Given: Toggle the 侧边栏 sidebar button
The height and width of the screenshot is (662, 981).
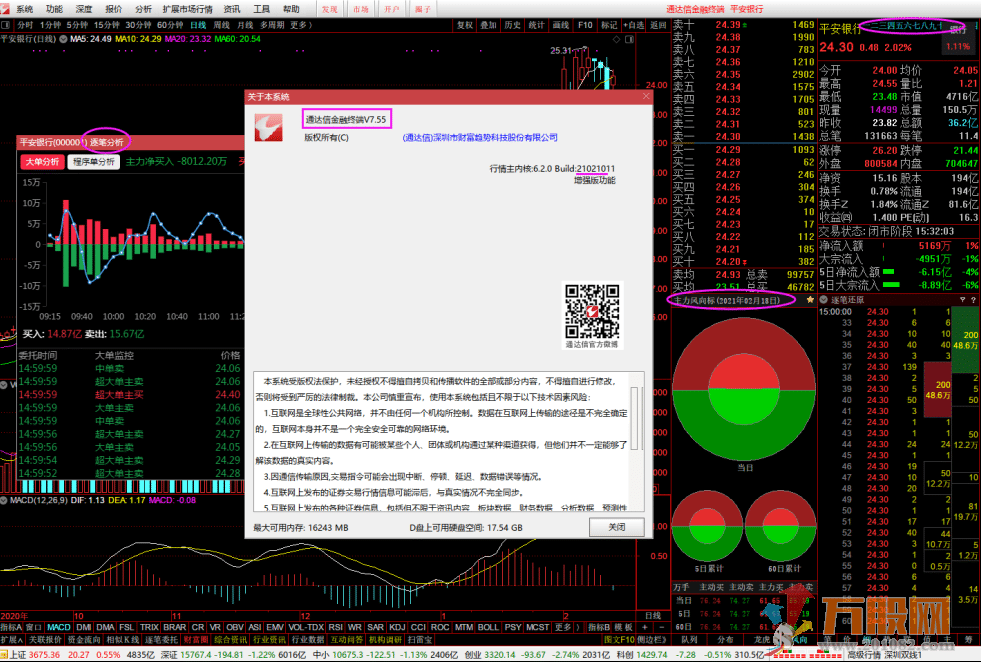Looking at the screenshot, I should coord(652,639).
